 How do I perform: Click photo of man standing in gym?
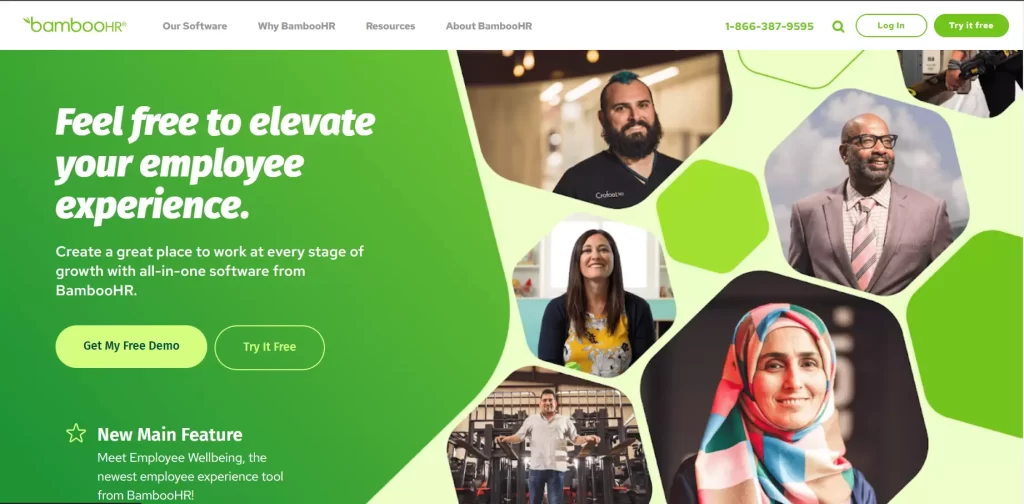pos(547,437)
